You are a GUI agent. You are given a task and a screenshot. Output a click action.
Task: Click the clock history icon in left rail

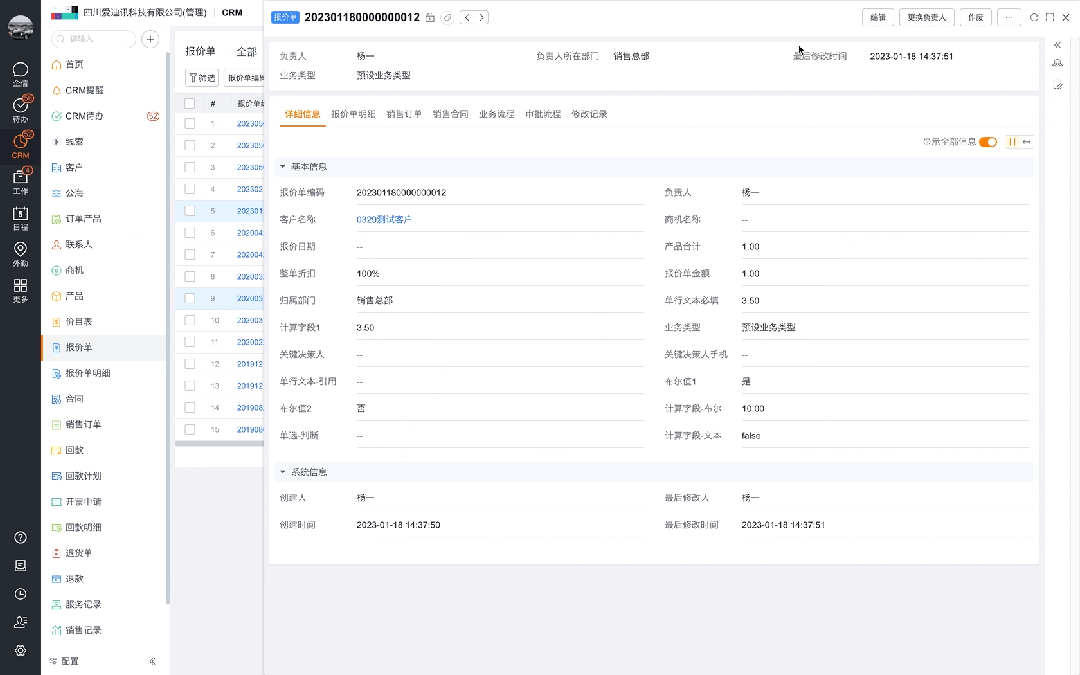pos(21,594)
